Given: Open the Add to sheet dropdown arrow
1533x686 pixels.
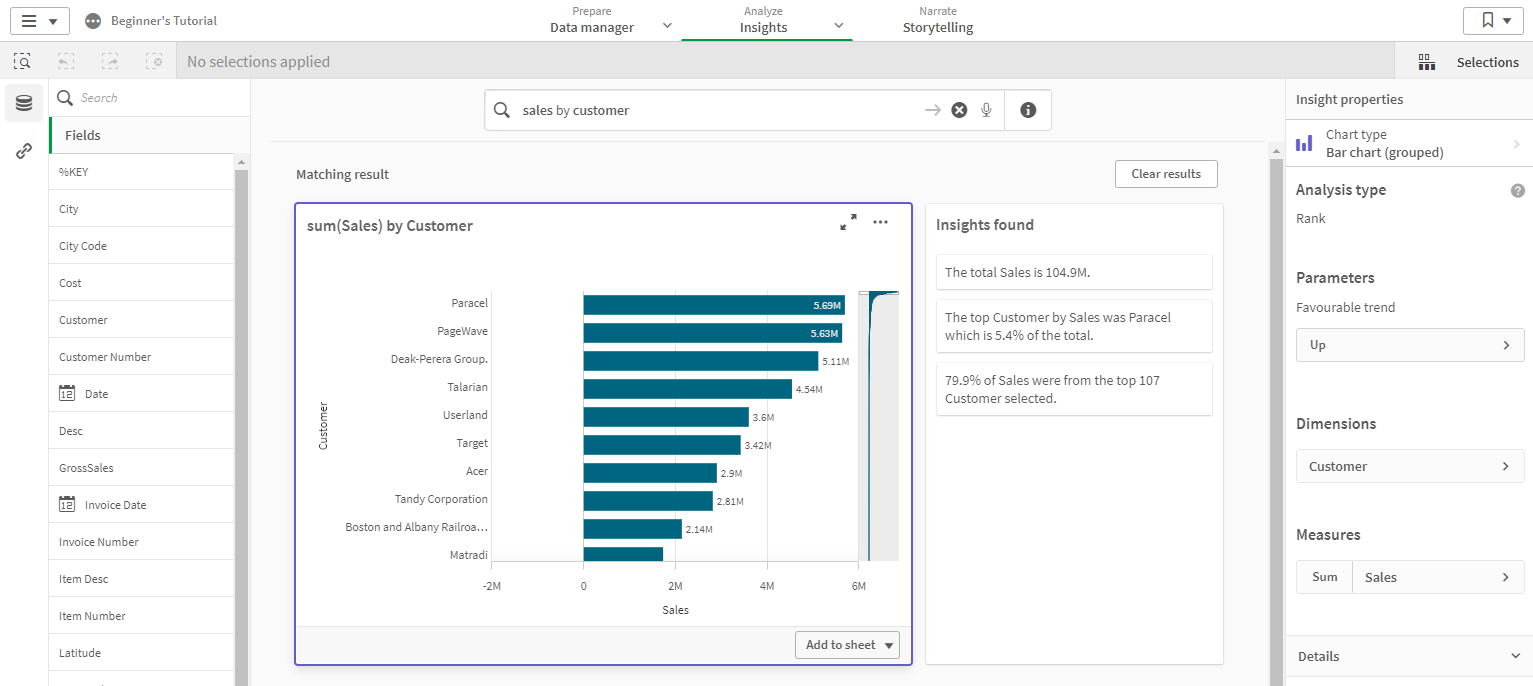Looking at the screenshot, I should point(888,645).
